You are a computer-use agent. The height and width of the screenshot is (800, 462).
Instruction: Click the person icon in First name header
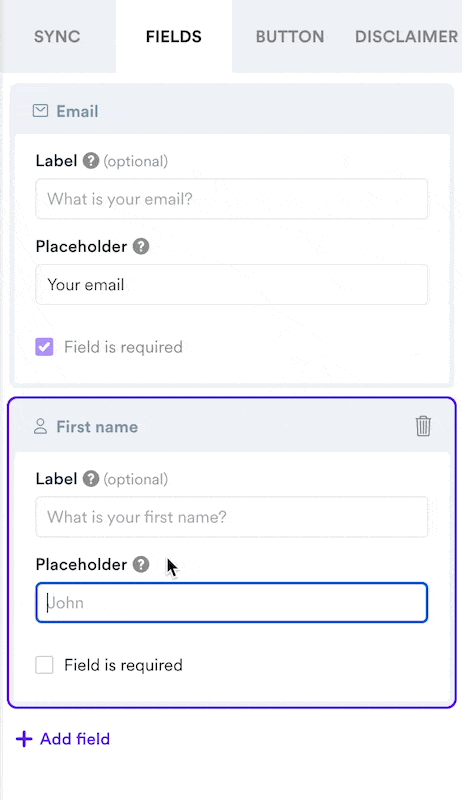pyautogui.click(x=40, y=427)
